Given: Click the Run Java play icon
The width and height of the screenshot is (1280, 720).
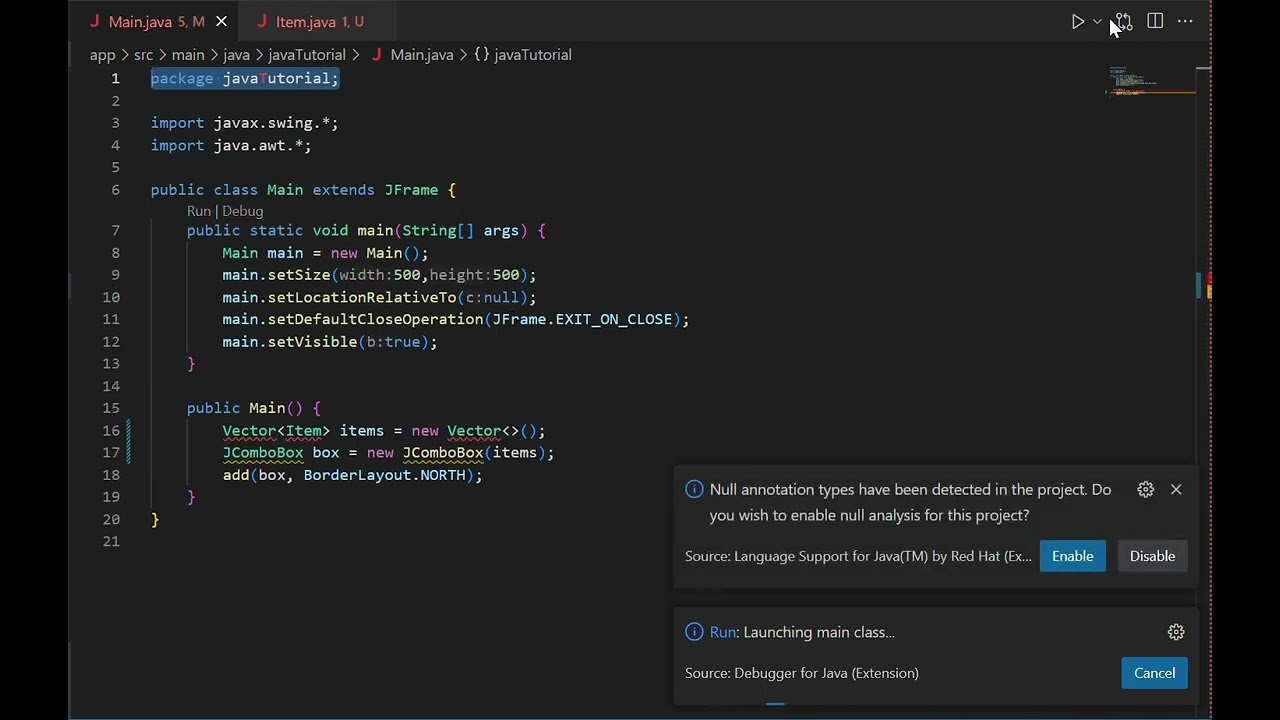Looking at the screenshot, I should pos(1077,21).
